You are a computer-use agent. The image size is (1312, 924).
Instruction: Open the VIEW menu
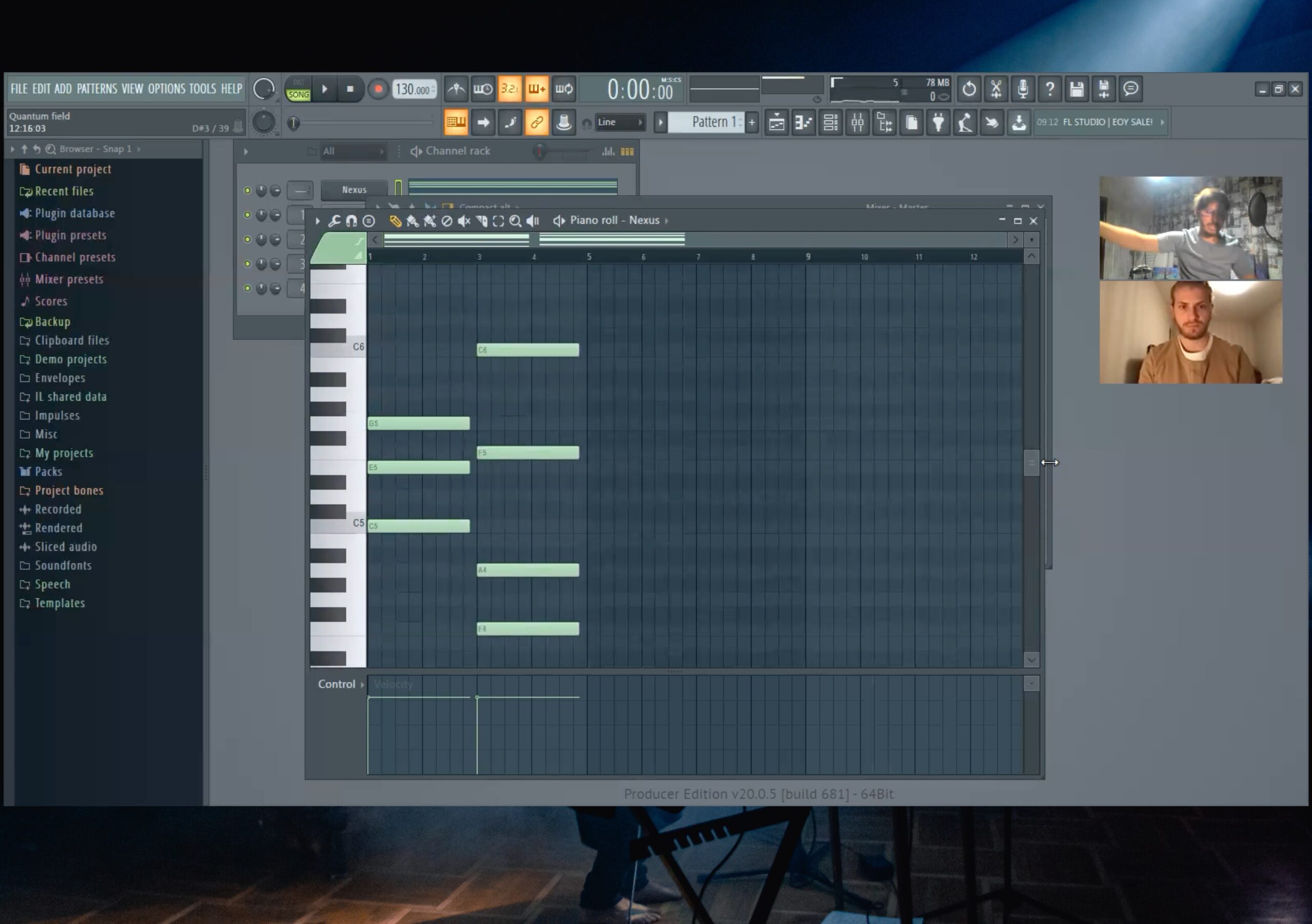point(132,89)
